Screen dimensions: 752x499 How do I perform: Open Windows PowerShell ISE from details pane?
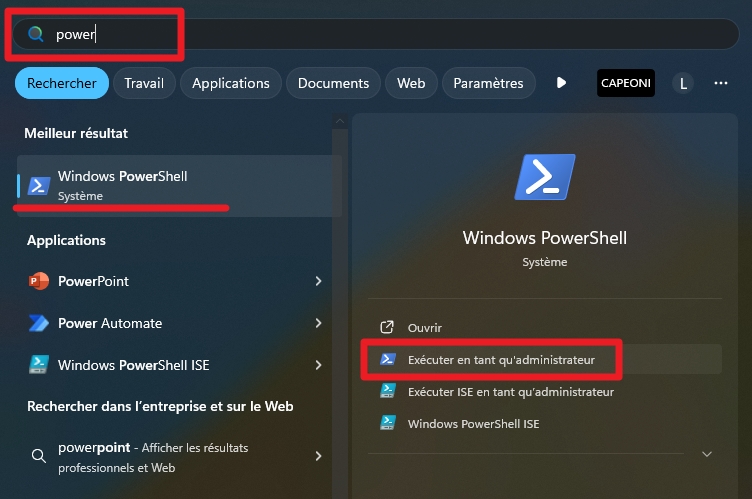click(x=544, y=424)
